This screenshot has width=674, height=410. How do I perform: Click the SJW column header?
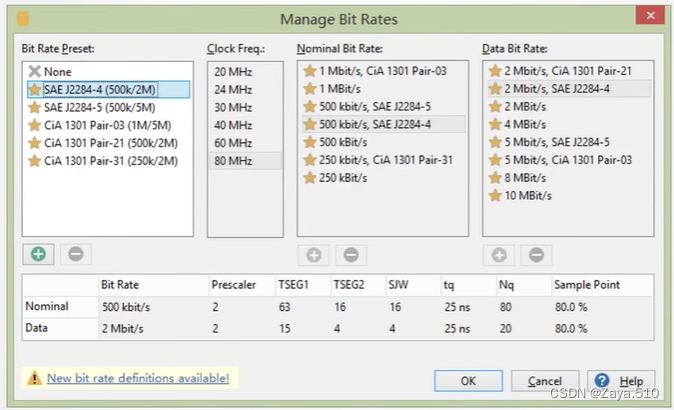pyautogui.click(x=414, y=285)
